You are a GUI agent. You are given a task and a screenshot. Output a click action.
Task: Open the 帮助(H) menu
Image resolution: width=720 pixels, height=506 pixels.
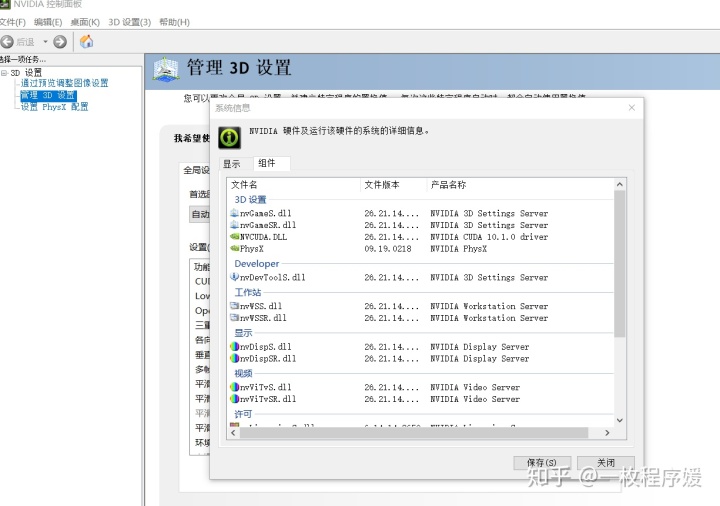(174, 22)
